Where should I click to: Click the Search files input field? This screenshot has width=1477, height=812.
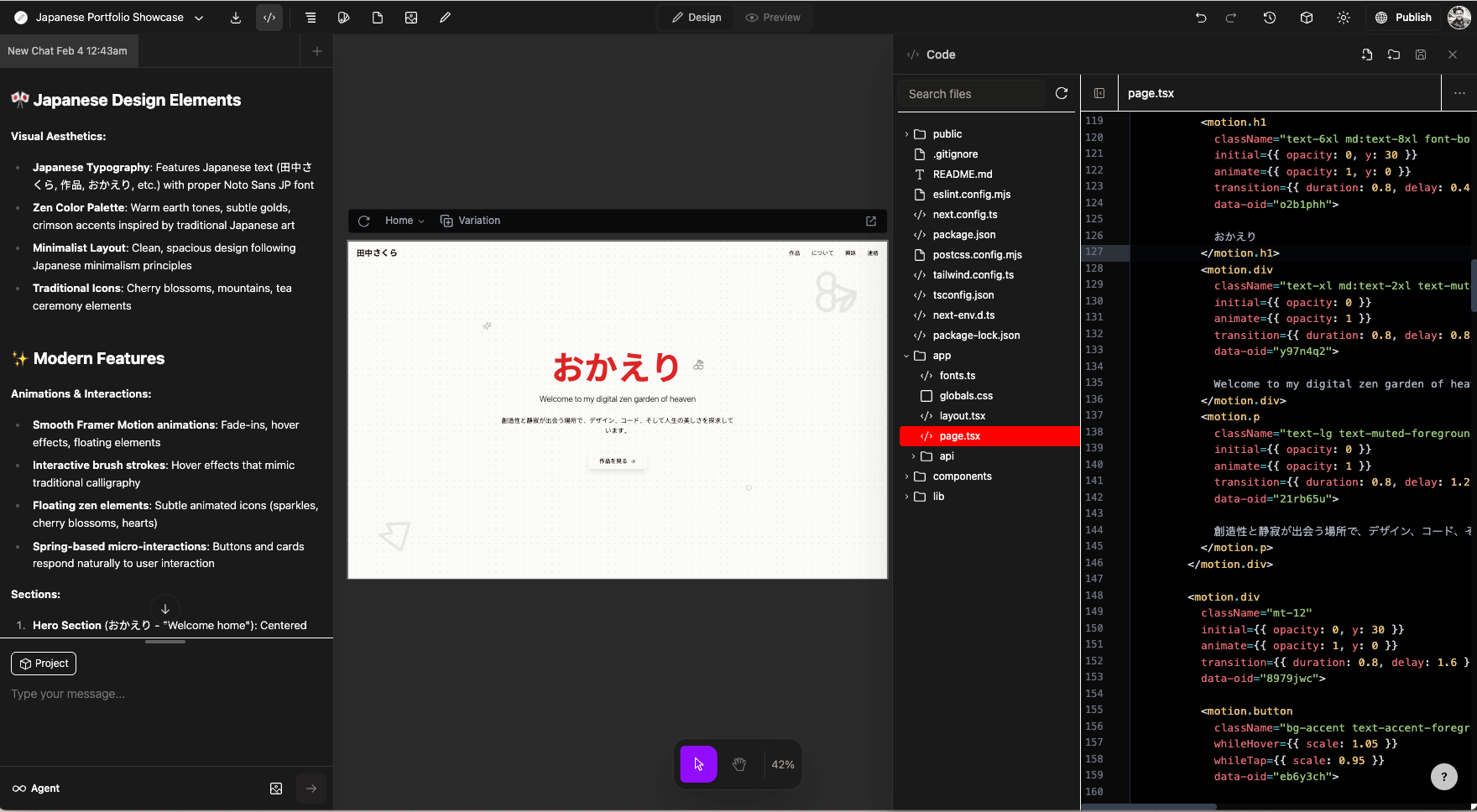click(971, 94)
